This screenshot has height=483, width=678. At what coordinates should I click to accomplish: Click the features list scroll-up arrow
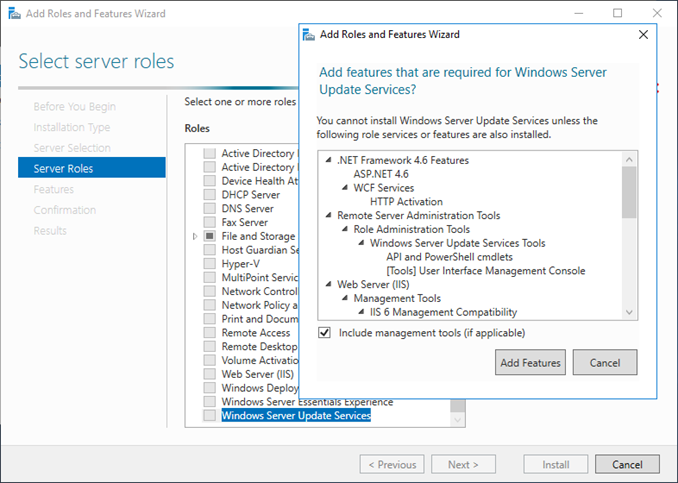click(629, 159)
